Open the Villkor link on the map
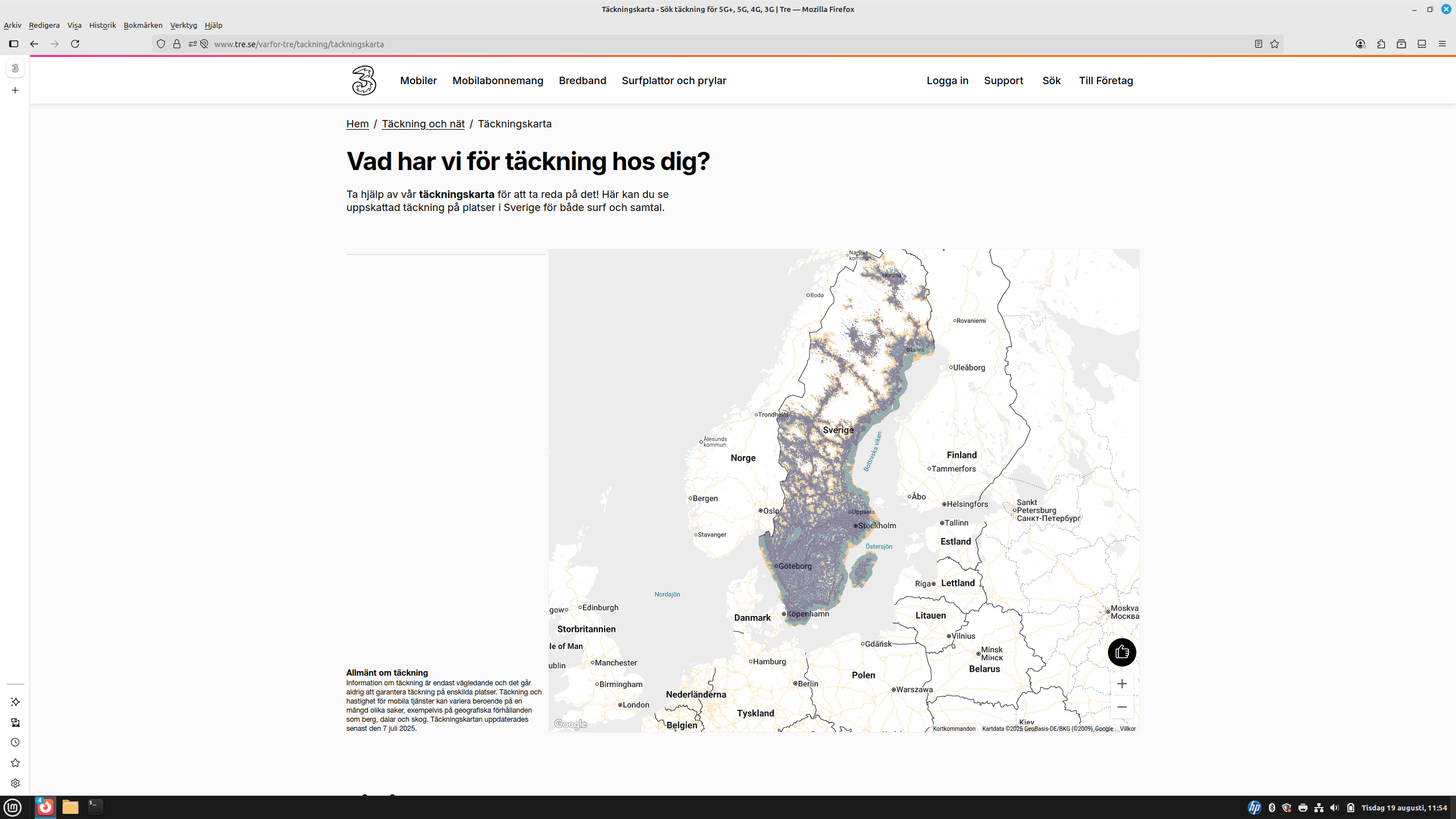This screenshot has height=819, width=1456. click(x=1127, y=729)
